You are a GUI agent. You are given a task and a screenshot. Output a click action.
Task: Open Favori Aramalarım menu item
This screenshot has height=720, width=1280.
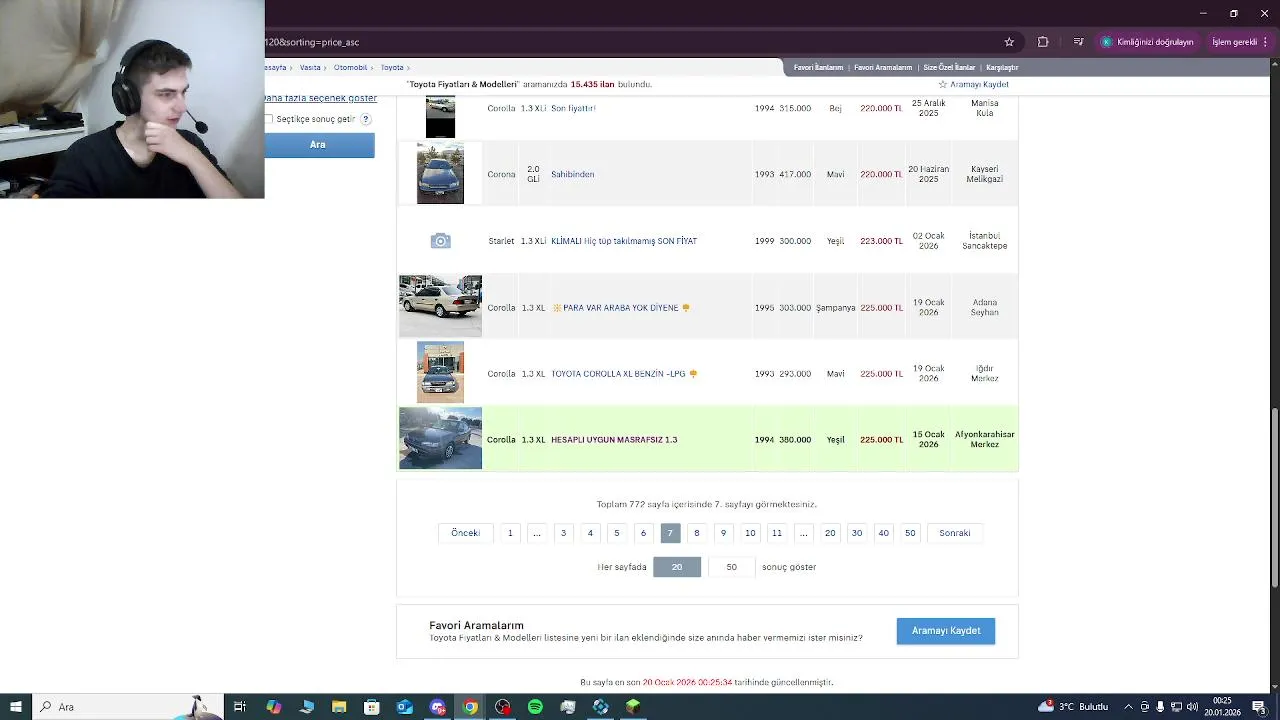click(x=883, y=67)
